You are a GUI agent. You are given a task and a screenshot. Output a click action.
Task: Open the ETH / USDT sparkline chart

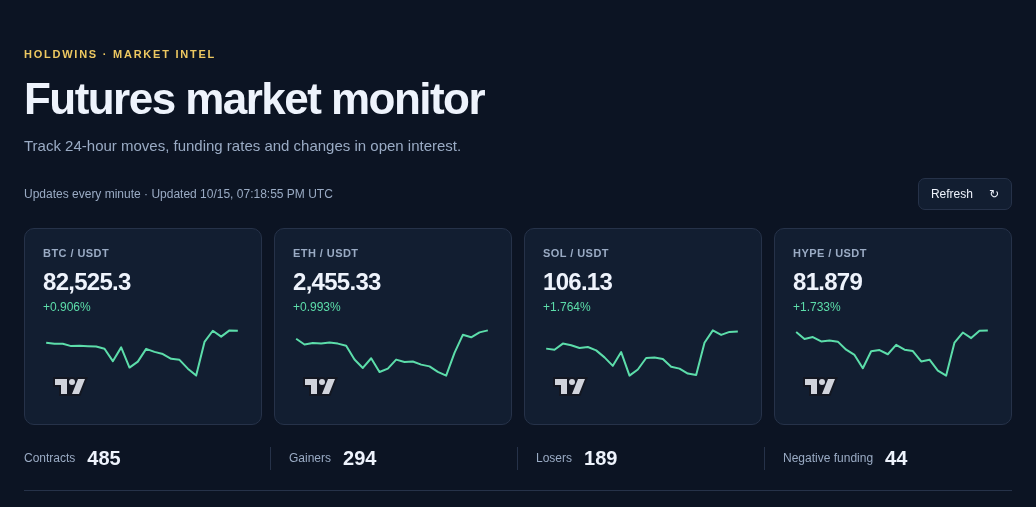(x=392, y=353)
